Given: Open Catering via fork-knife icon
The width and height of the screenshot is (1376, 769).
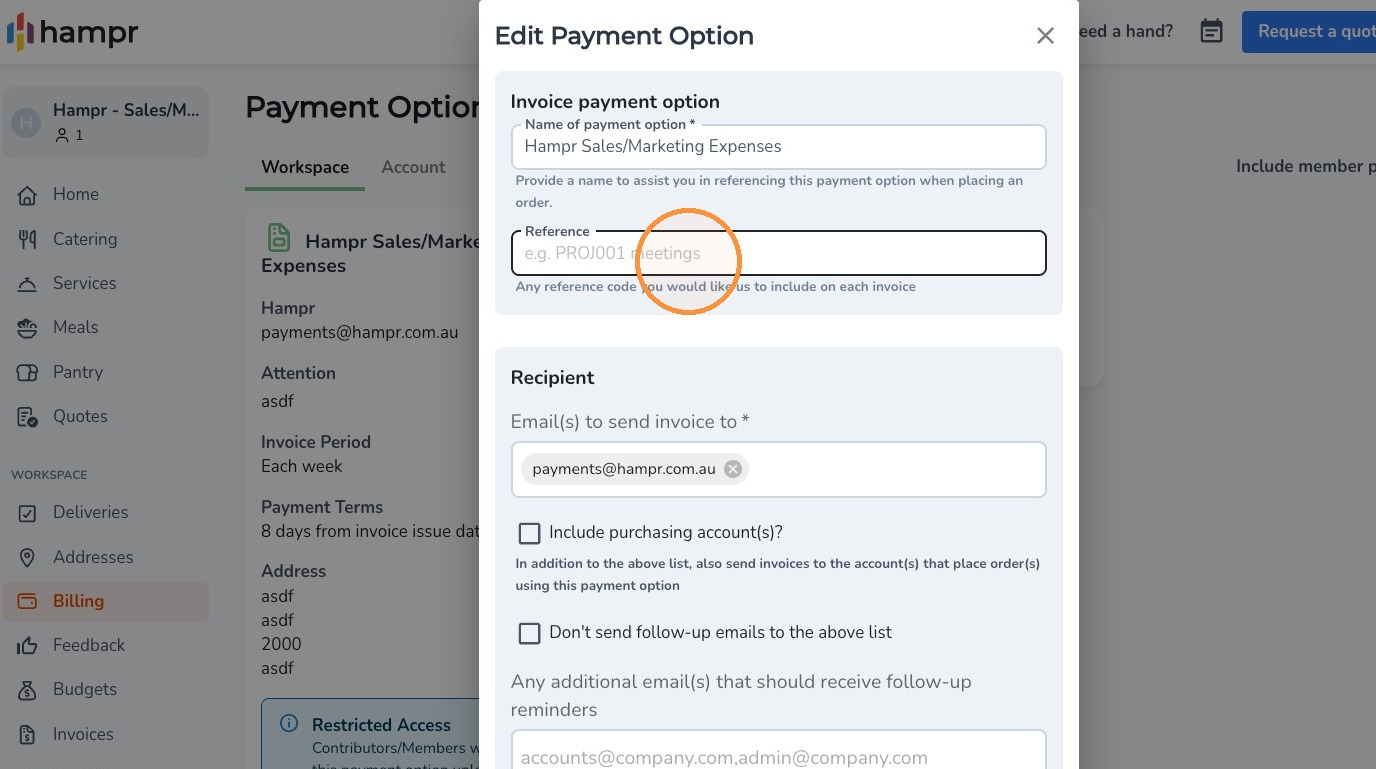Looking at the screenshot, I should (x=28, y=239).
